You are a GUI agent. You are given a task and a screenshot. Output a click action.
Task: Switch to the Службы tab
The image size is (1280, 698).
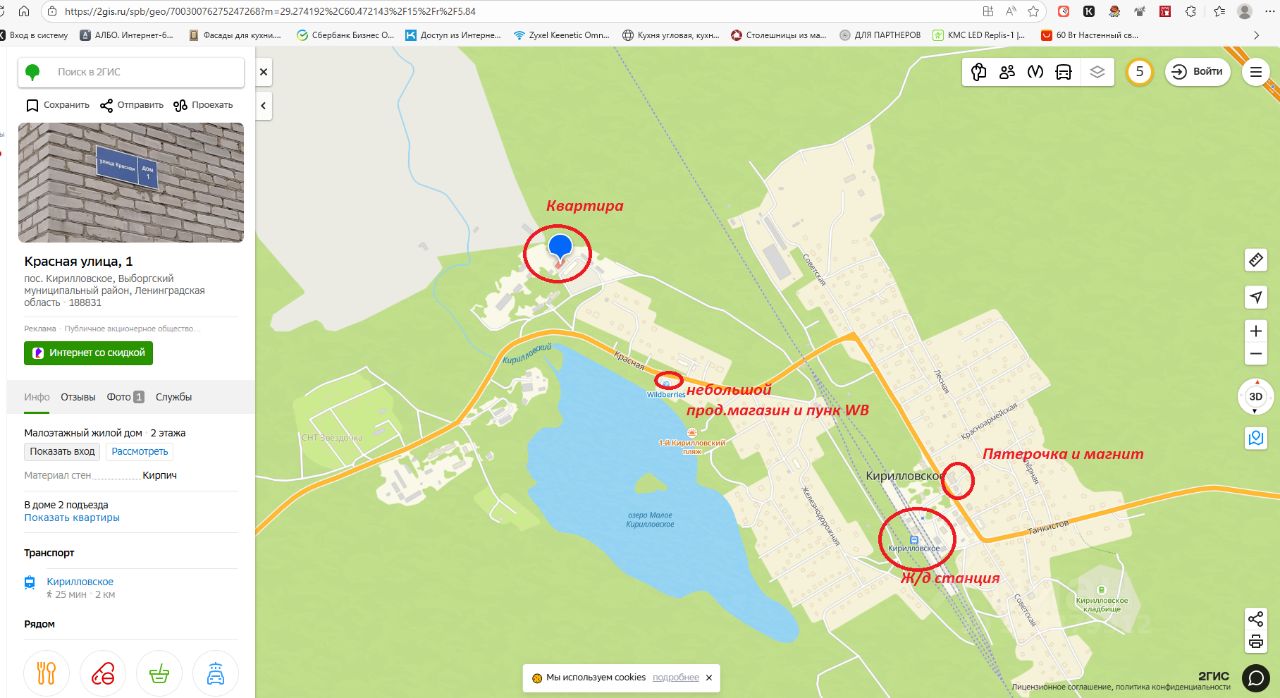tap(174, 397)
